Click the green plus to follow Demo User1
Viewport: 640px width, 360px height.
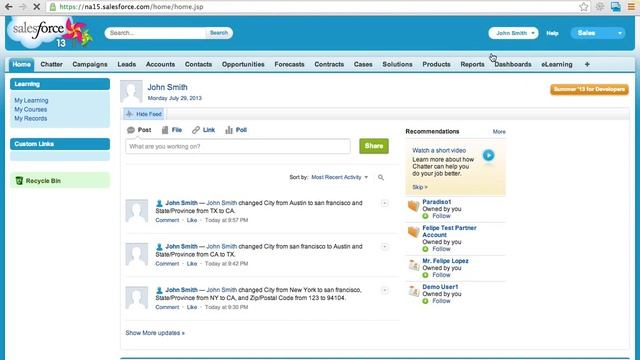coord(425,301)
